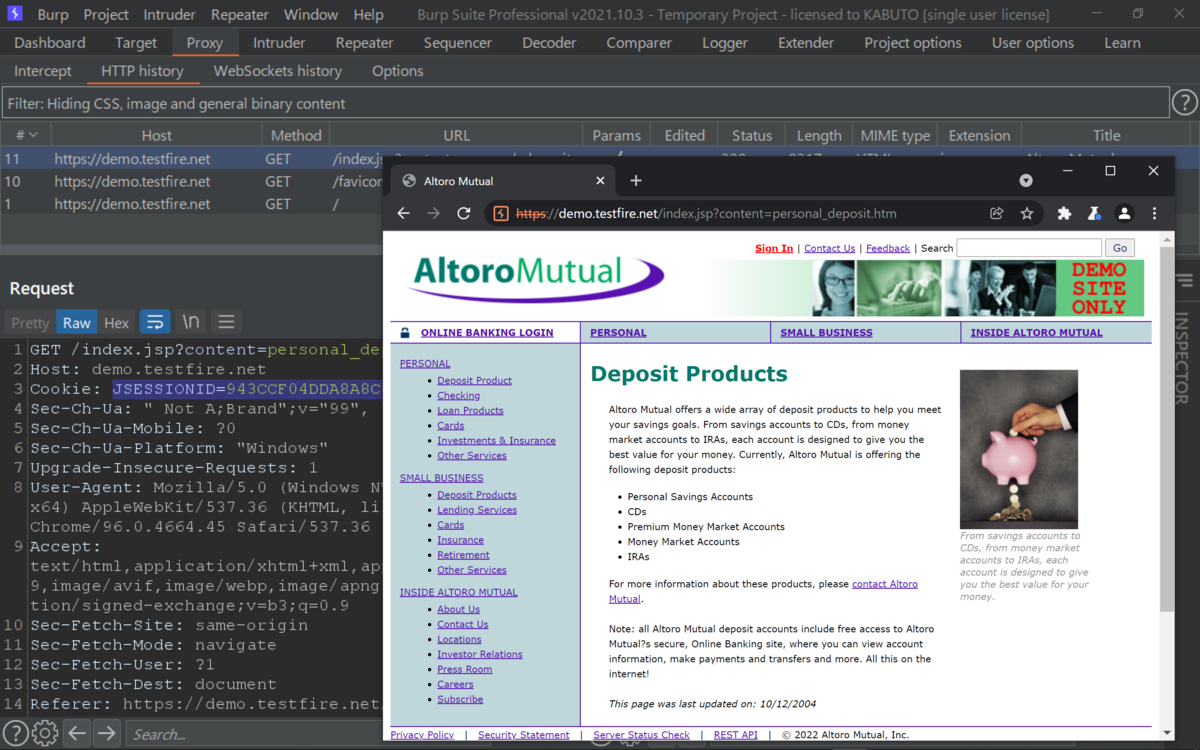Viewport: 1200px width, 750px height.
Task: Open the INSIDE ALTORO MUTUAL top navigation tab
Action: pos(1036,332)
